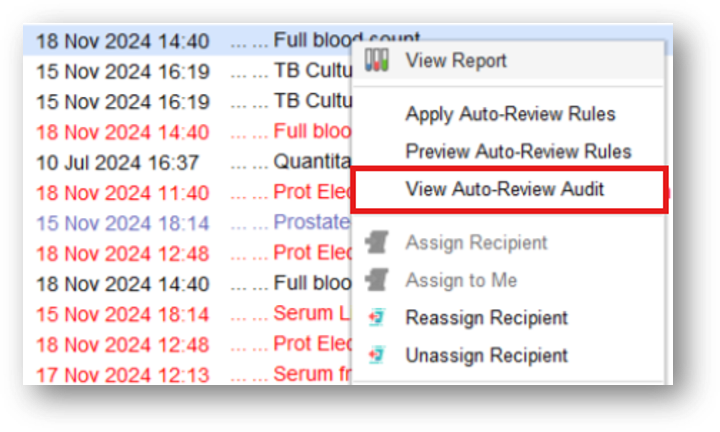Click the Assign Recipient icon
Viewport: 720px width, 432px height.
click(x=377, y=242)
